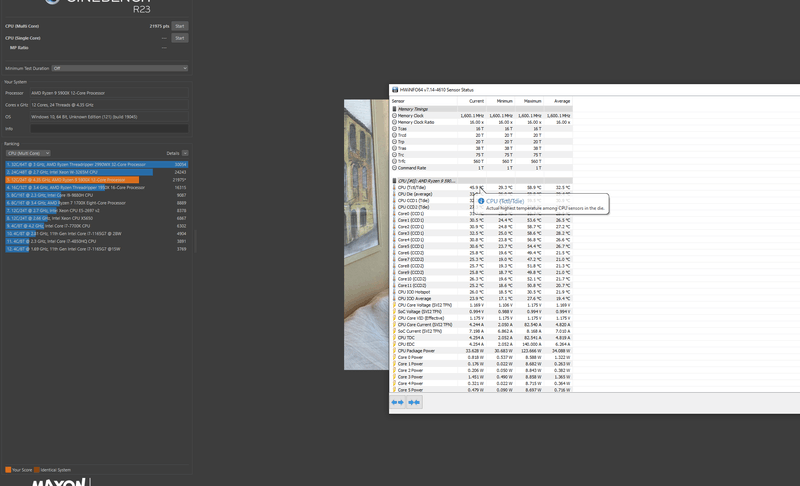The width and height of the screenshot is (800, 486).
Task: Select ranking entry Intel Core i7-7700K CPU
Action: tap(96, 225)
